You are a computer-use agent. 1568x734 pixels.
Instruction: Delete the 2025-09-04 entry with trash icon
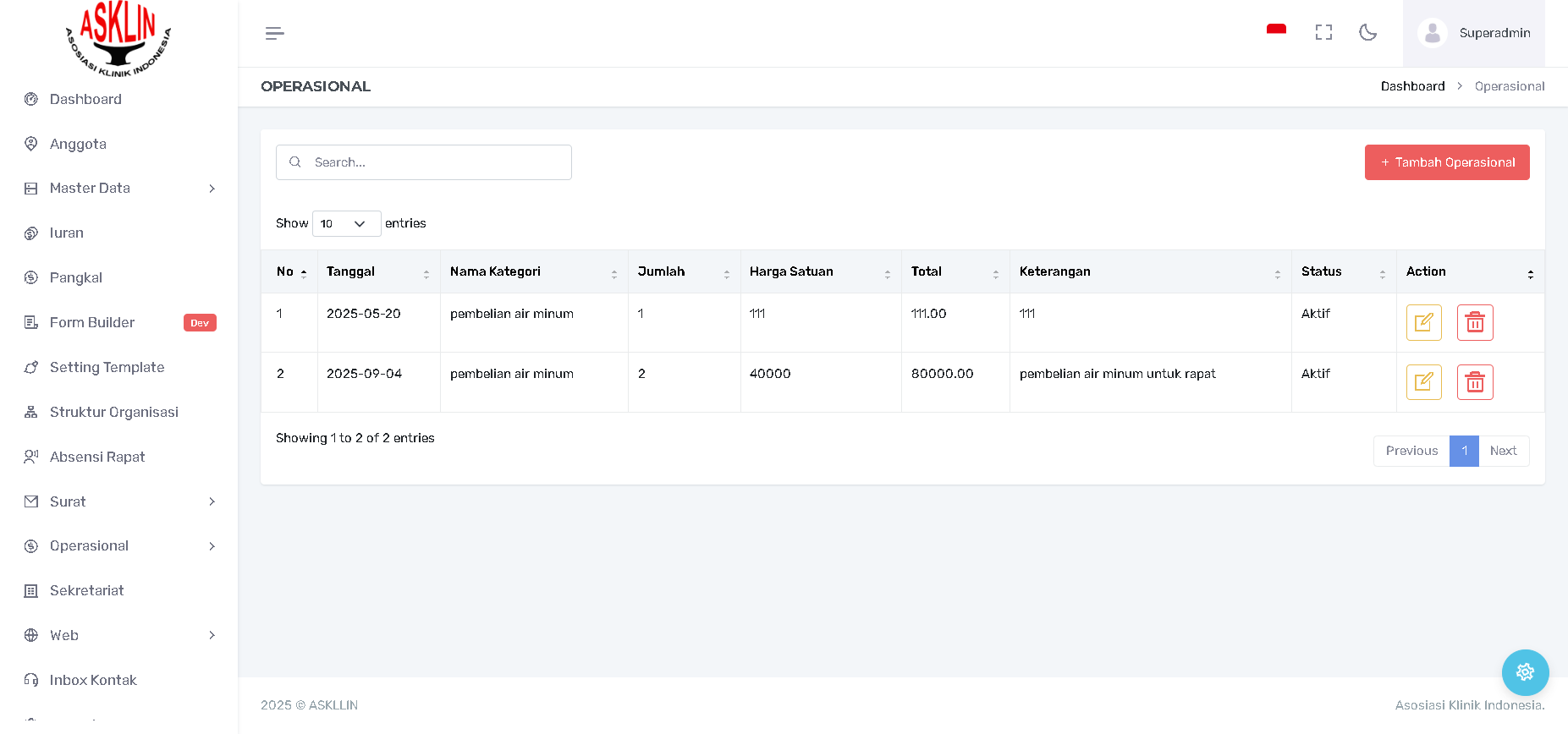point(1474,382)
